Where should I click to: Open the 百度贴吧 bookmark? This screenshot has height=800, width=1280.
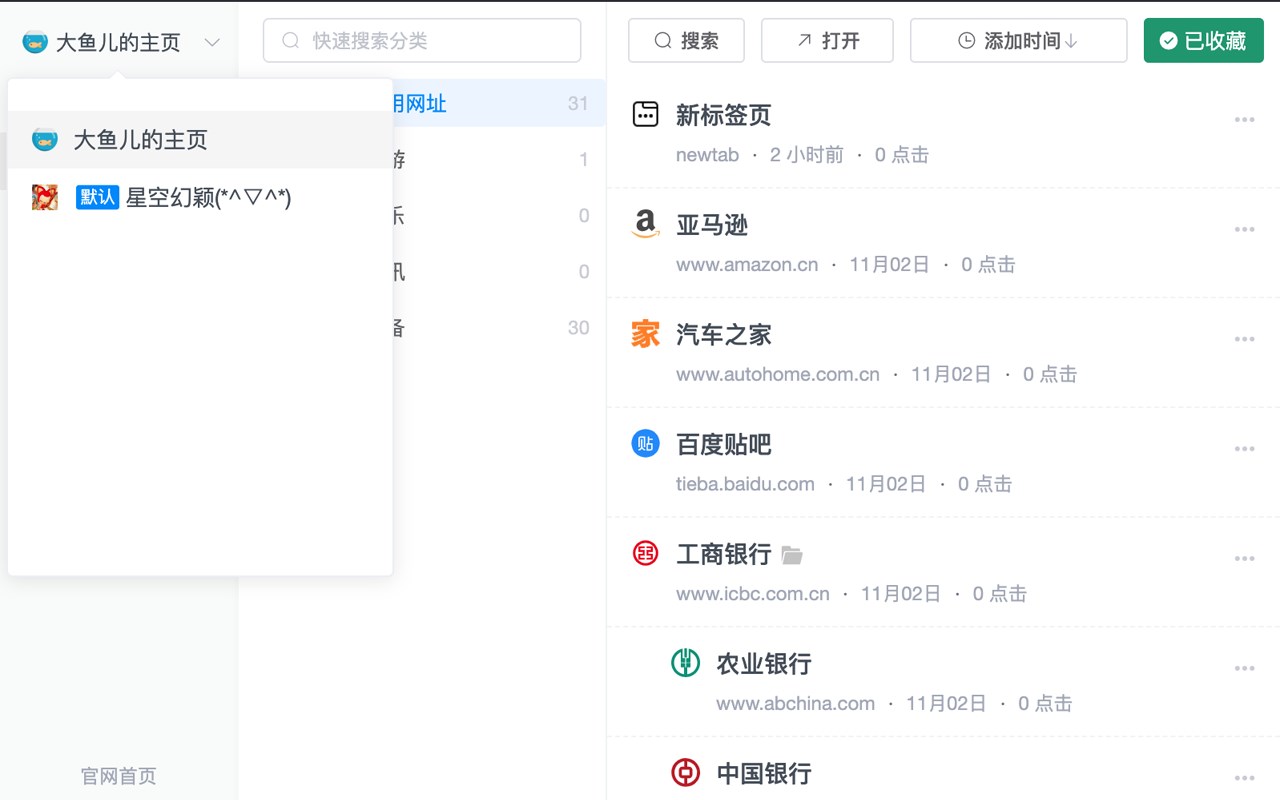(x=724, y=445)
